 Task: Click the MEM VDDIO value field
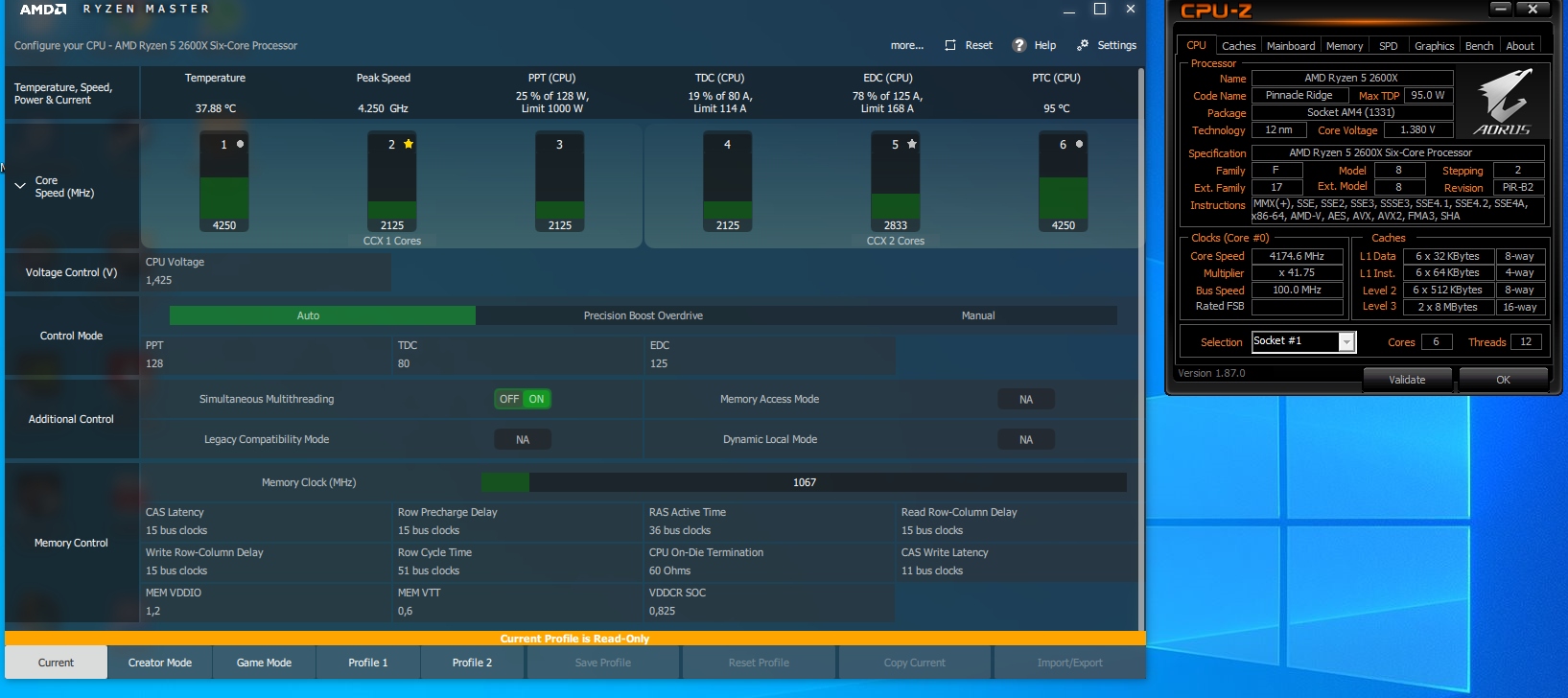coord(268,602)
